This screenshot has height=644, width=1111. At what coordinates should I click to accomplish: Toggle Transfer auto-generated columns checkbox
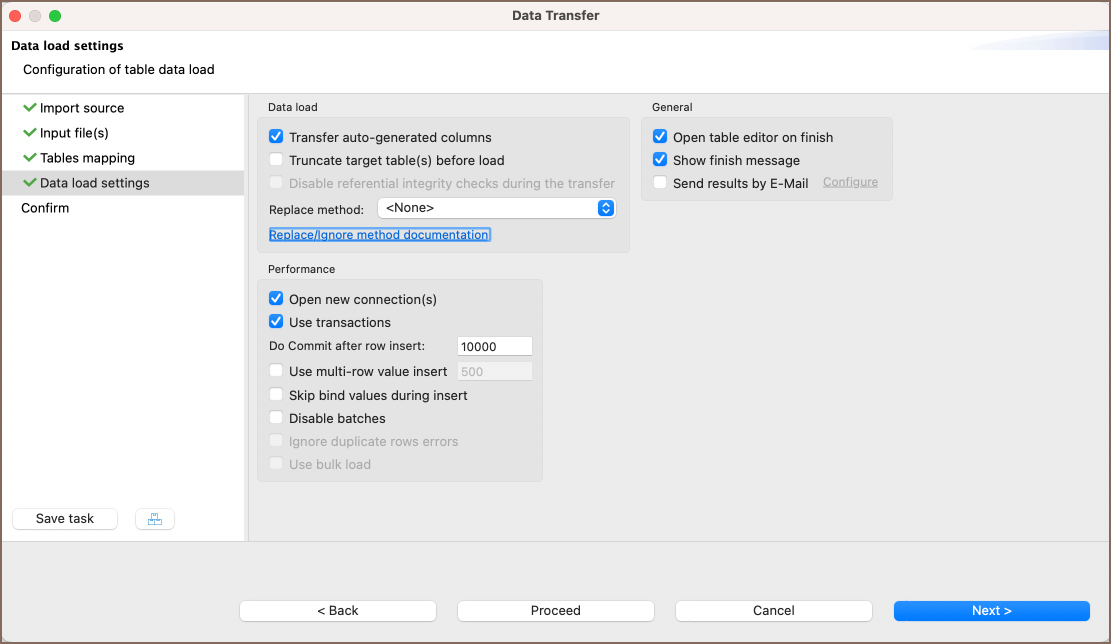click(x=277, y=137)
